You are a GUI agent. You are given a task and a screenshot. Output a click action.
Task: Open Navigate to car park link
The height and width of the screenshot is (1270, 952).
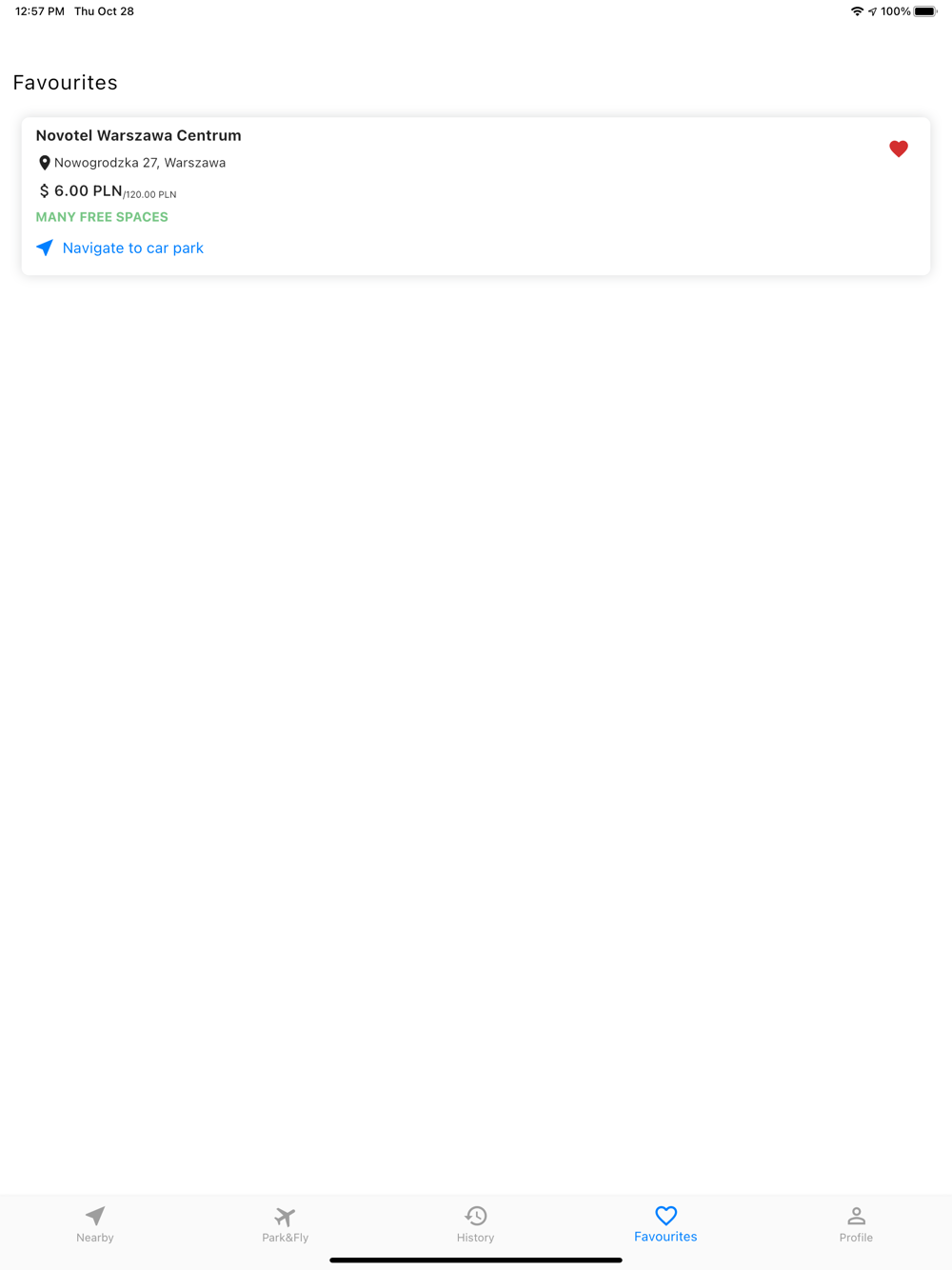coord(133,248)
